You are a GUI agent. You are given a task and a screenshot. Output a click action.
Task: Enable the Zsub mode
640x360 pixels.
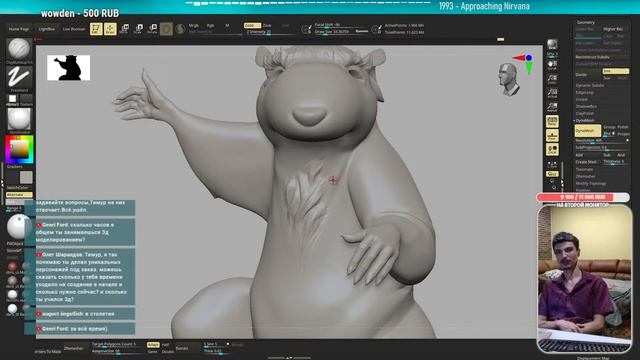(267, 25)
